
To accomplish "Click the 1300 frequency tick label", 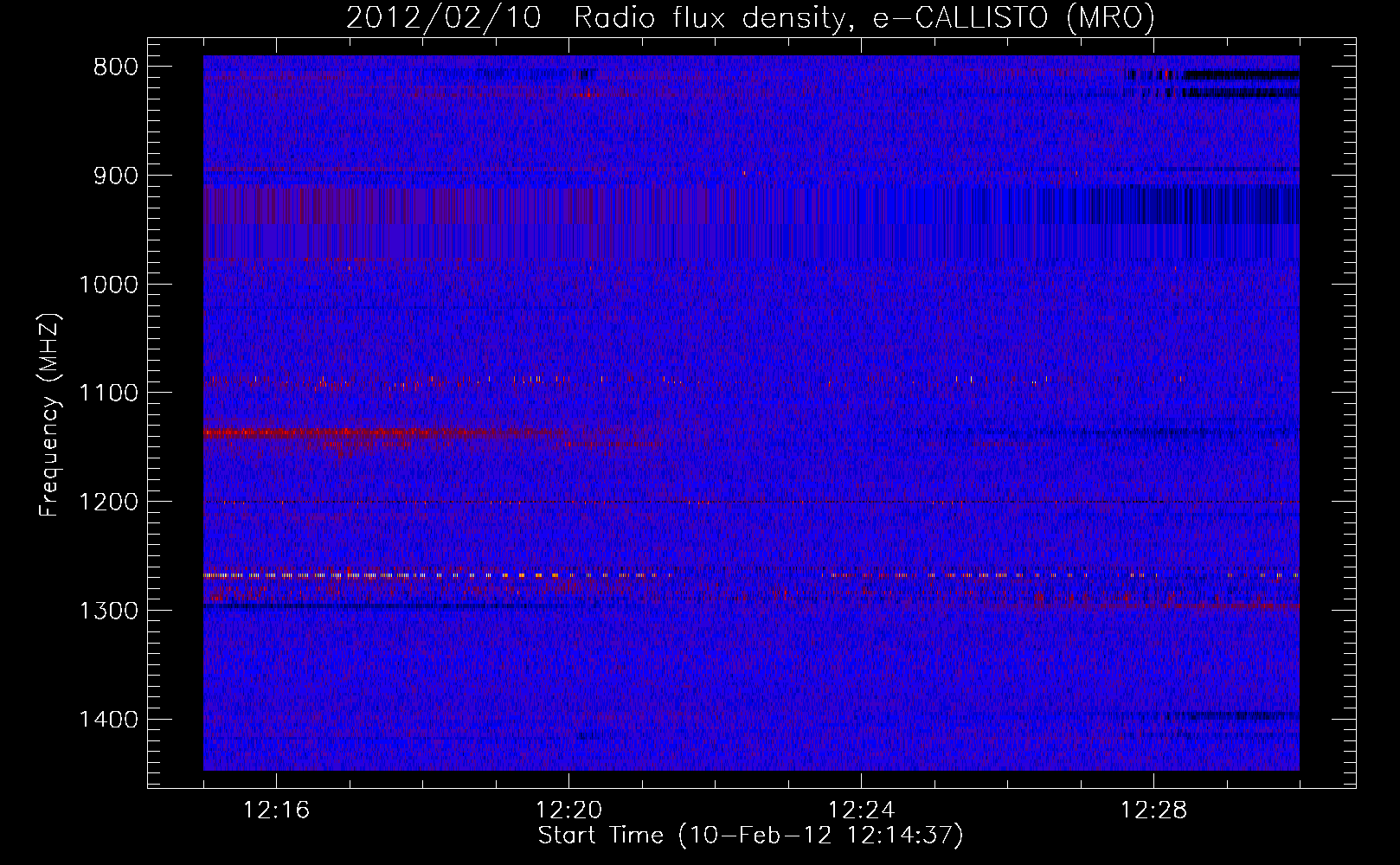I will point(108,611).
